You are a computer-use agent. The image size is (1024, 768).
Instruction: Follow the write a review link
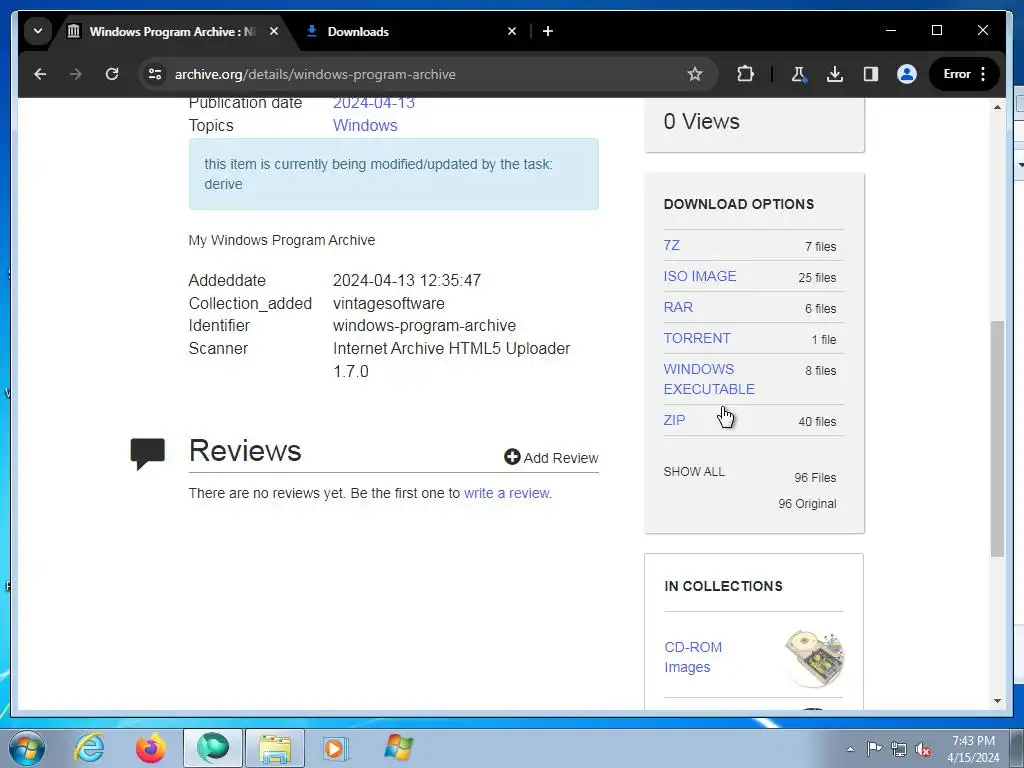coord(506,493)
